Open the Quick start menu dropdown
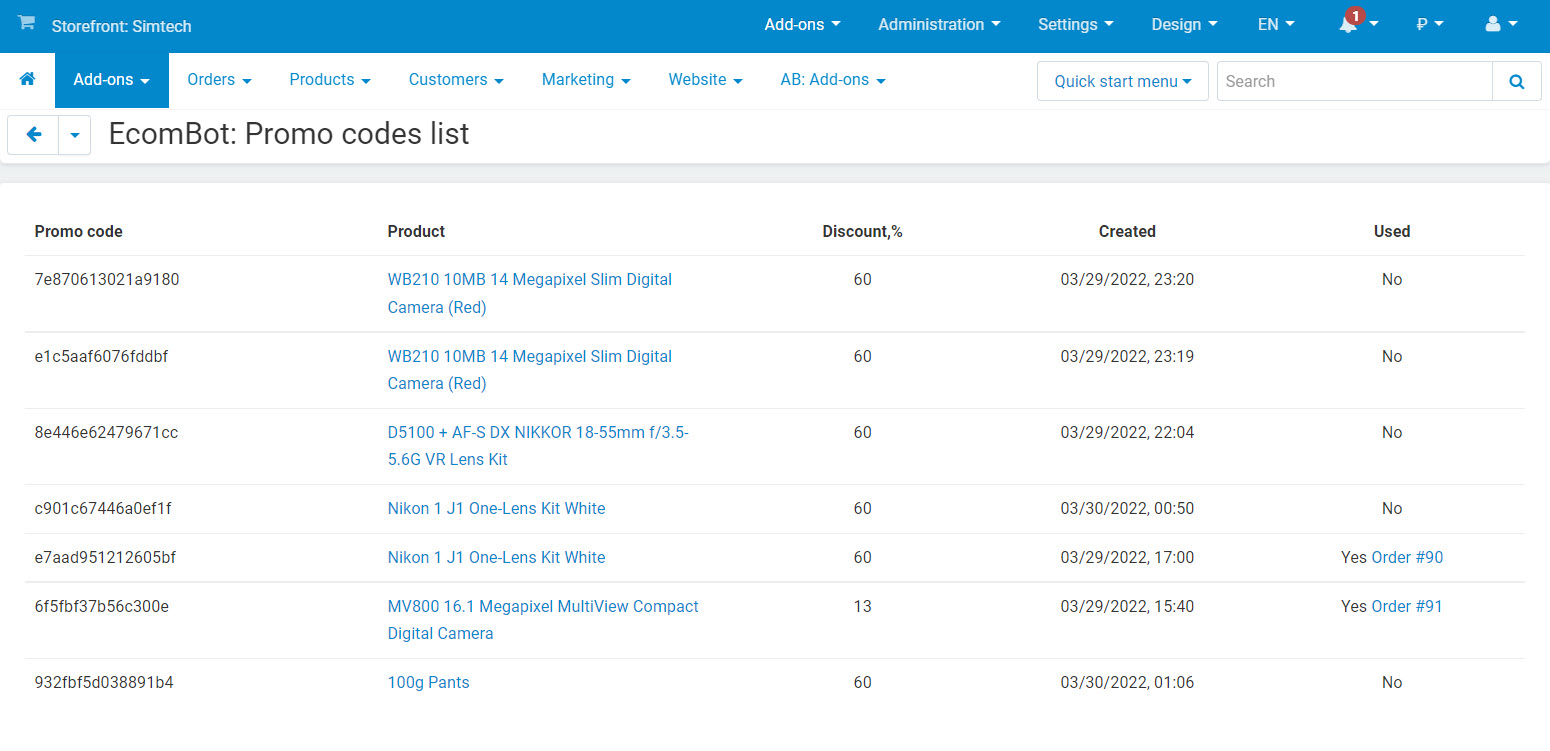The image size is (1550, 751). 1122,81
